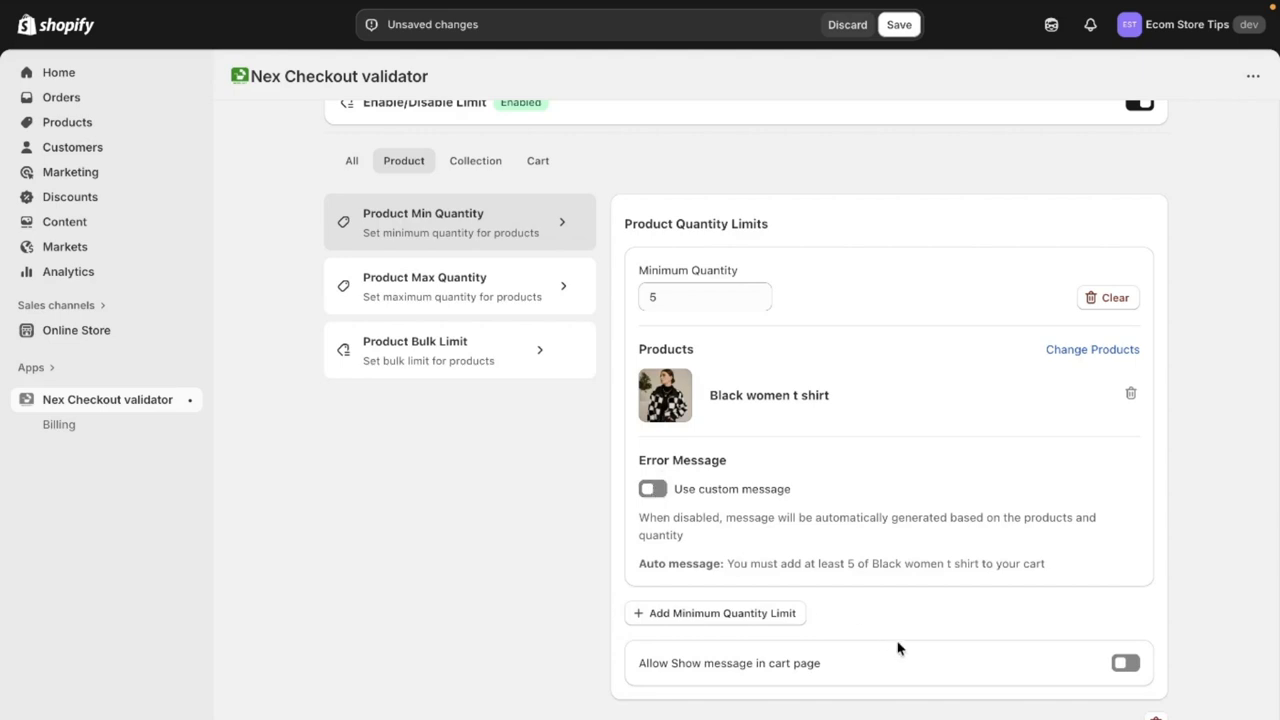Screen dimensions: 1280x720
Task: Clear the minimum quantity limit
Action: point(1108,298)
